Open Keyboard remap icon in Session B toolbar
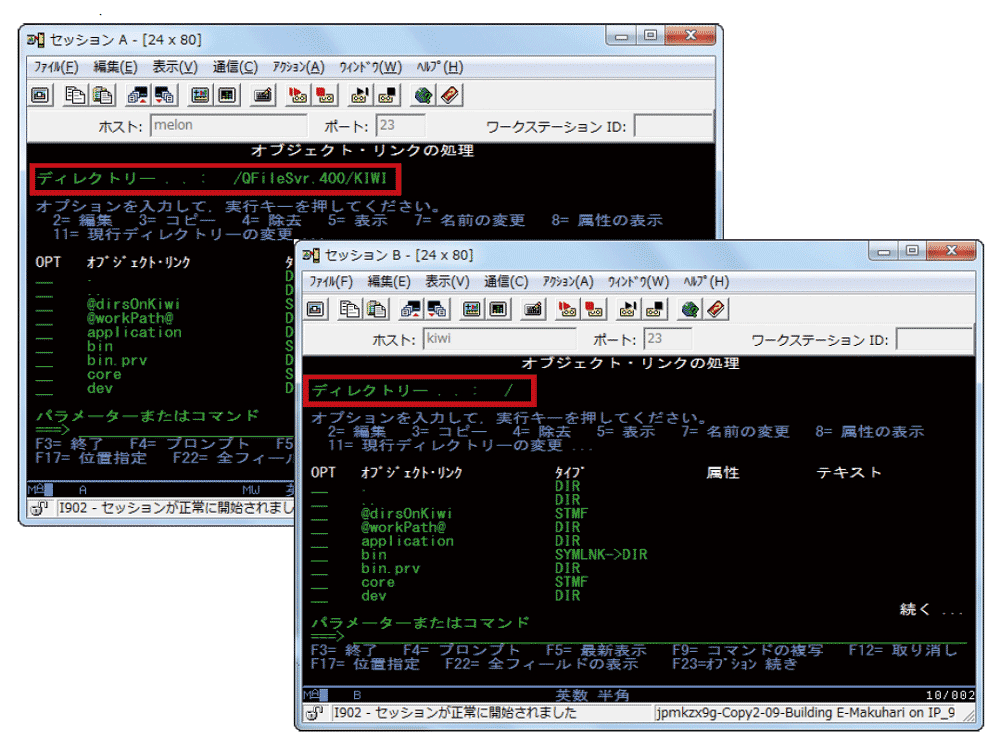Screen dimensions: 1000x751 [x=533, y=309]
